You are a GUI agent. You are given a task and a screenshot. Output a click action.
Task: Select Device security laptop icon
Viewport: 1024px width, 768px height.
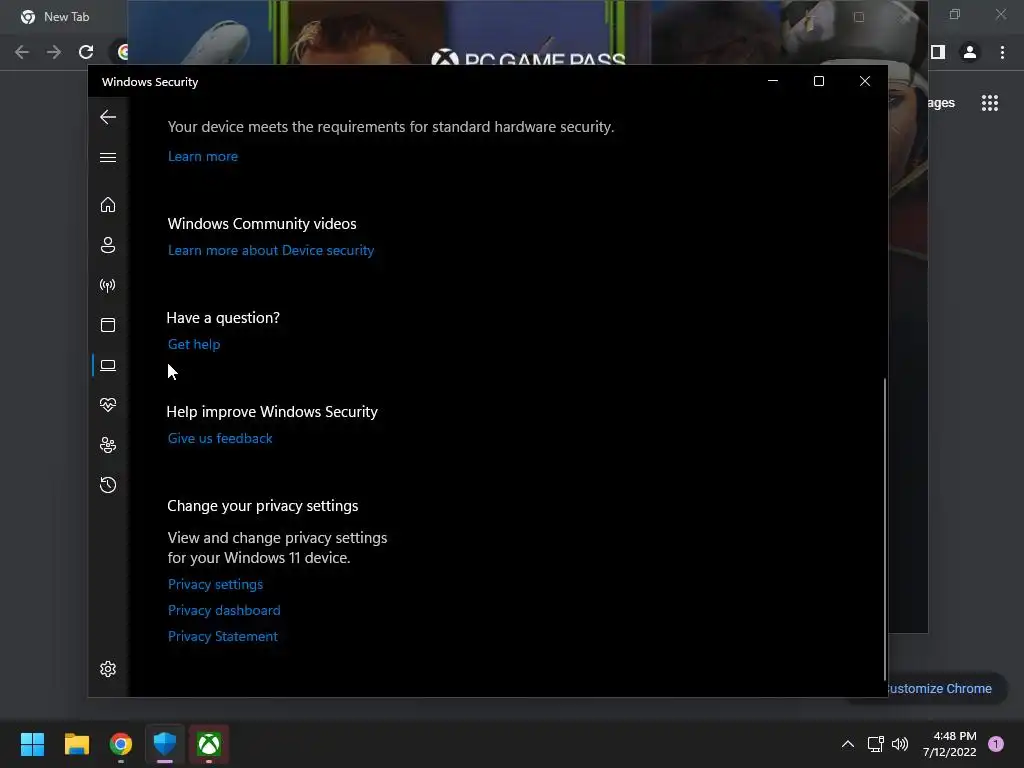(108, 365)
